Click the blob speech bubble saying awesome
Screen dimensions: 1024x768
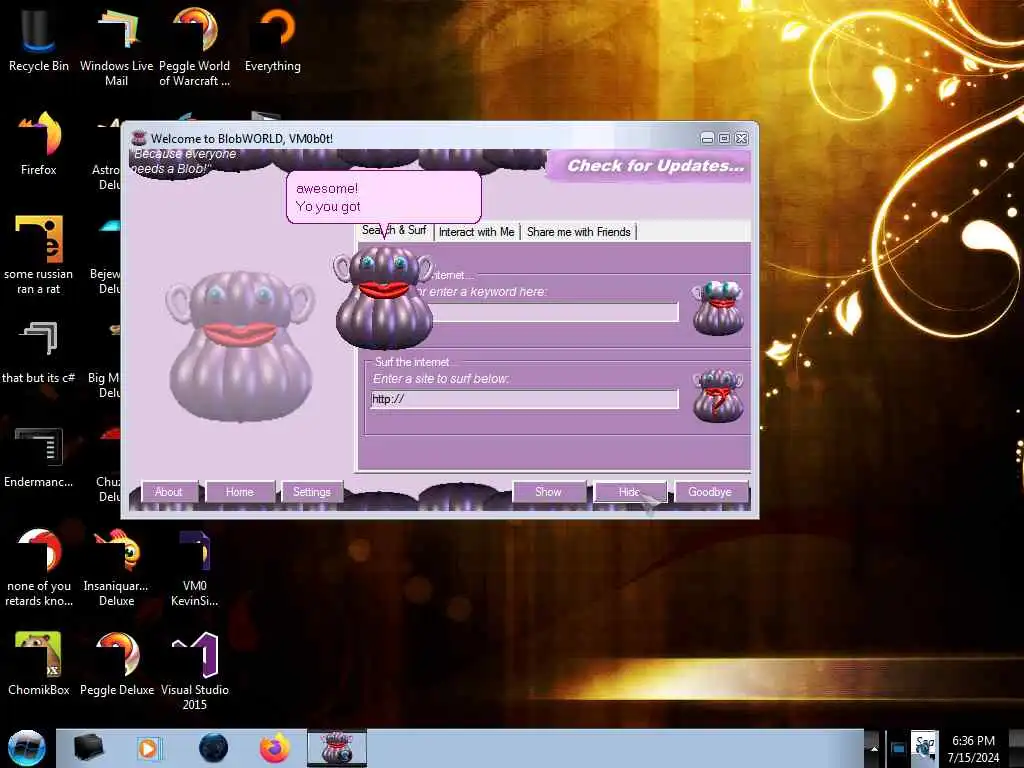(384, 197)
